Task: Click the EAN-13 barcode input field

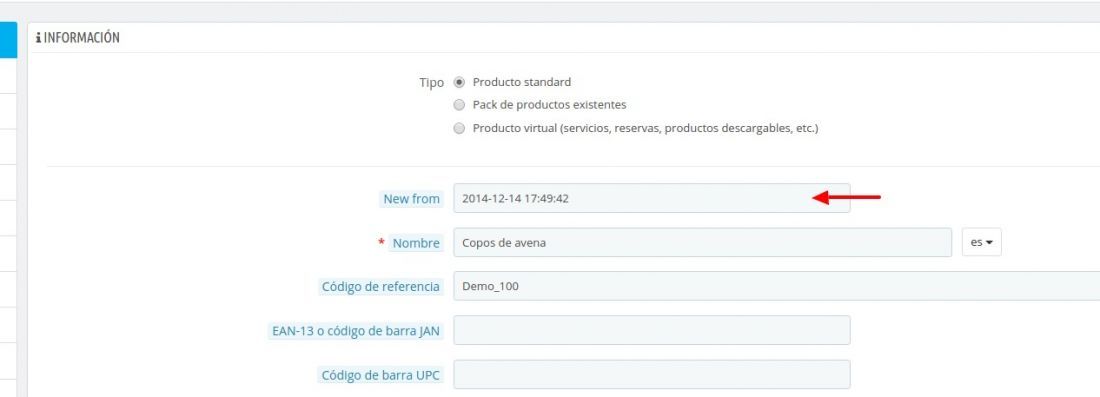Action: tap(652, 330)
